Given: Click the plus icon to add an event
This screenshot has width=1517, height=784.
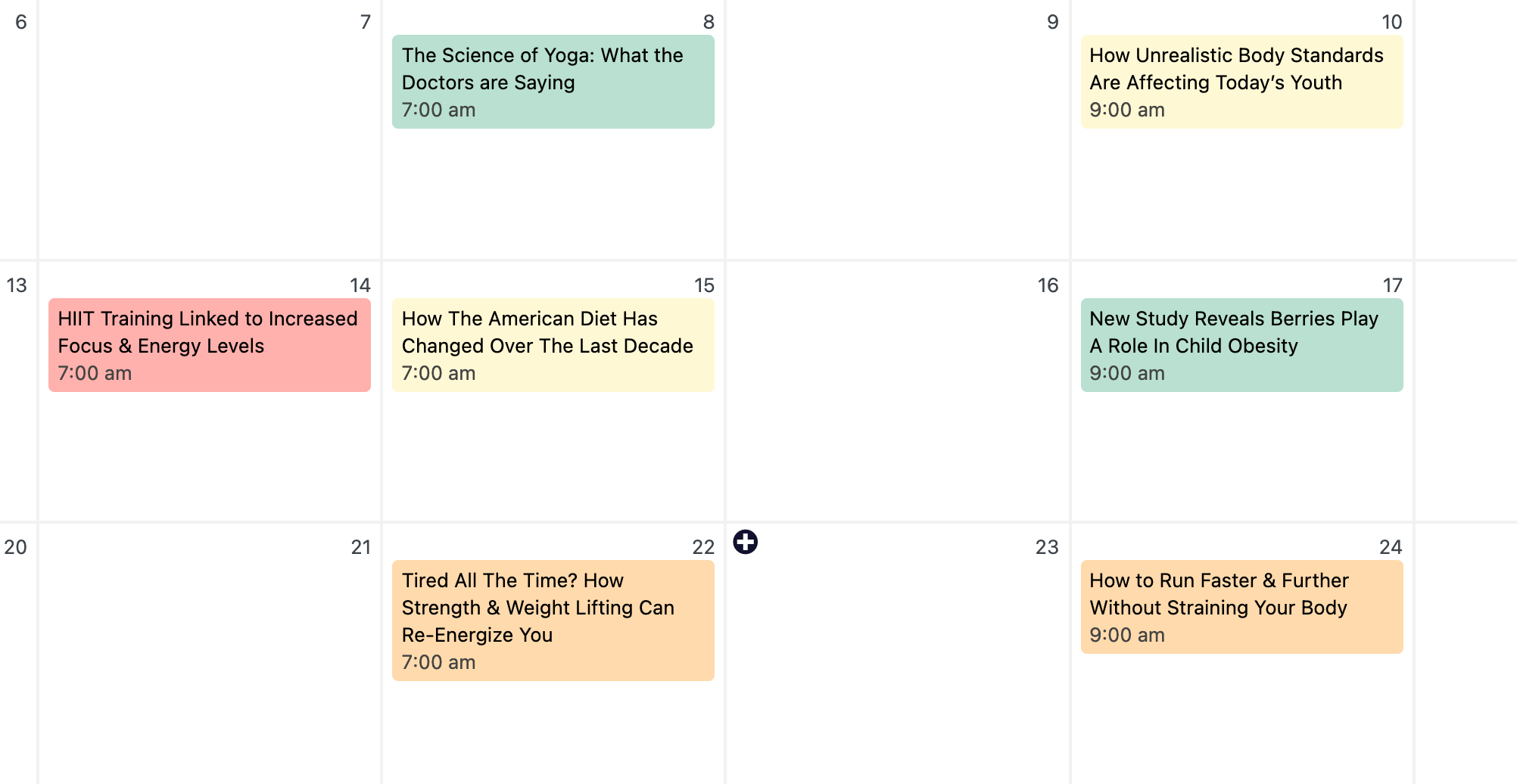Looking at the screenshot, I should [x=745, y=542].
